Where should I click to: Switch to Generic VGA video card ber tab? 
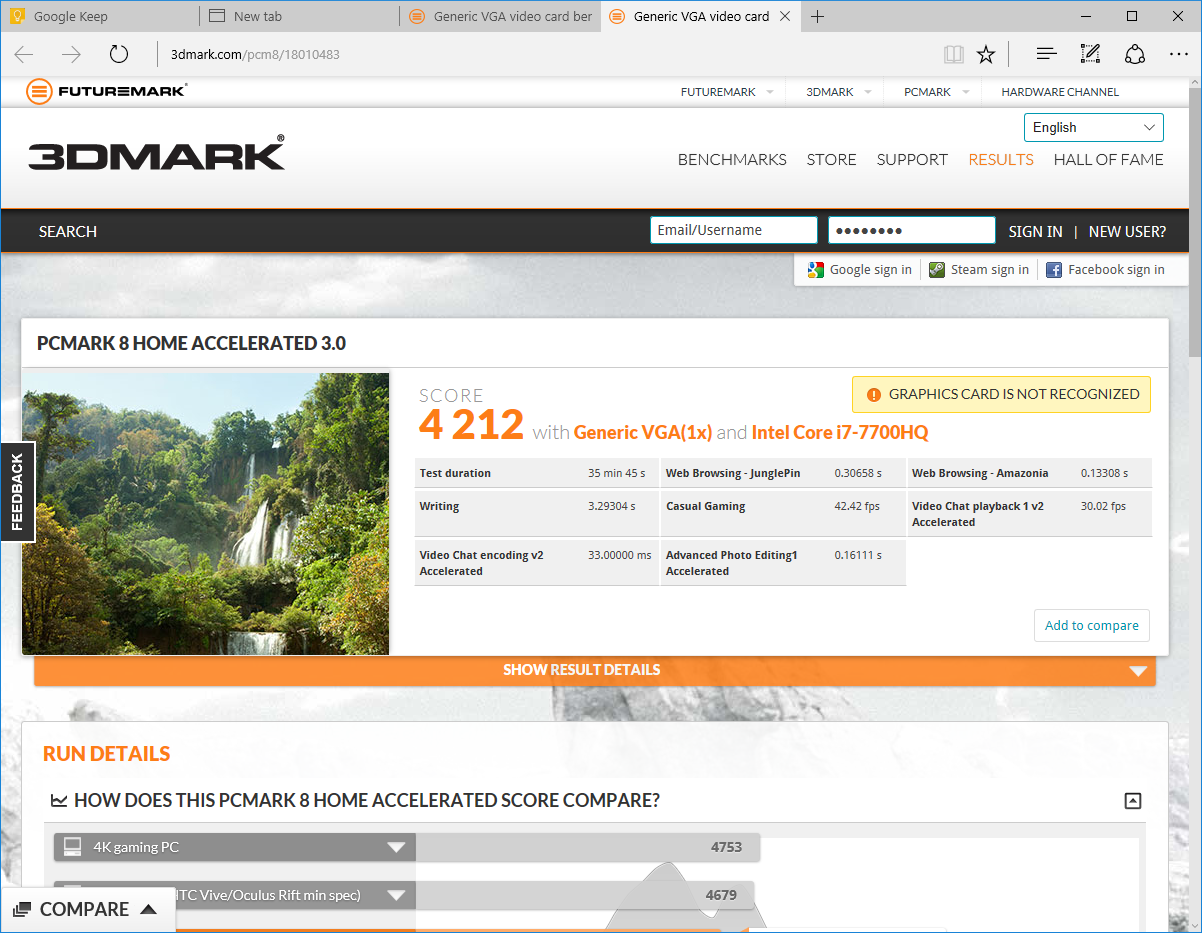(500, 16)
